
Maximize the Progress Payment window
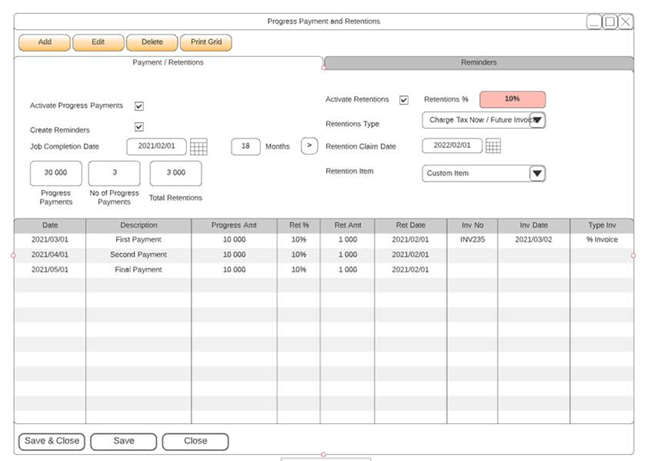[610, 21]
